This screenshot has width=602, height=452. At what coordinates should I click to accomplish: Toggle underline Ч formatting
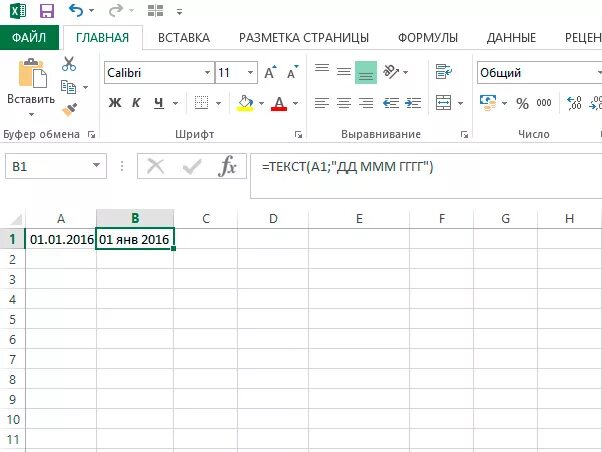(159, 103)
